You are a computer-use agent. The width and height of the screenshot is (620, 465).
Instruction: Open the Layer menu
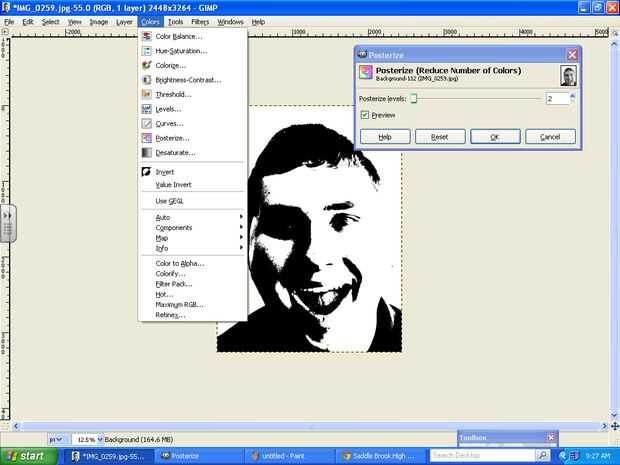(x=124, y=22)
